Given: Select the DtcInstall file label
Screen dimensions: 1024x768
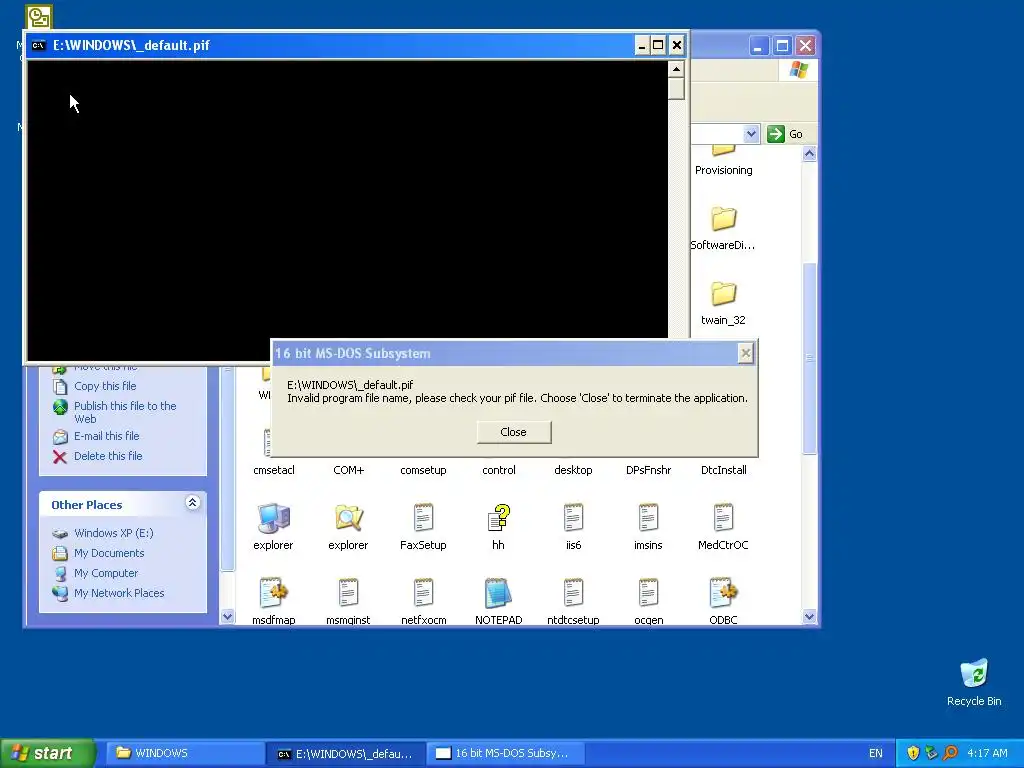Looking at the screenshot, I should [724, 470].
